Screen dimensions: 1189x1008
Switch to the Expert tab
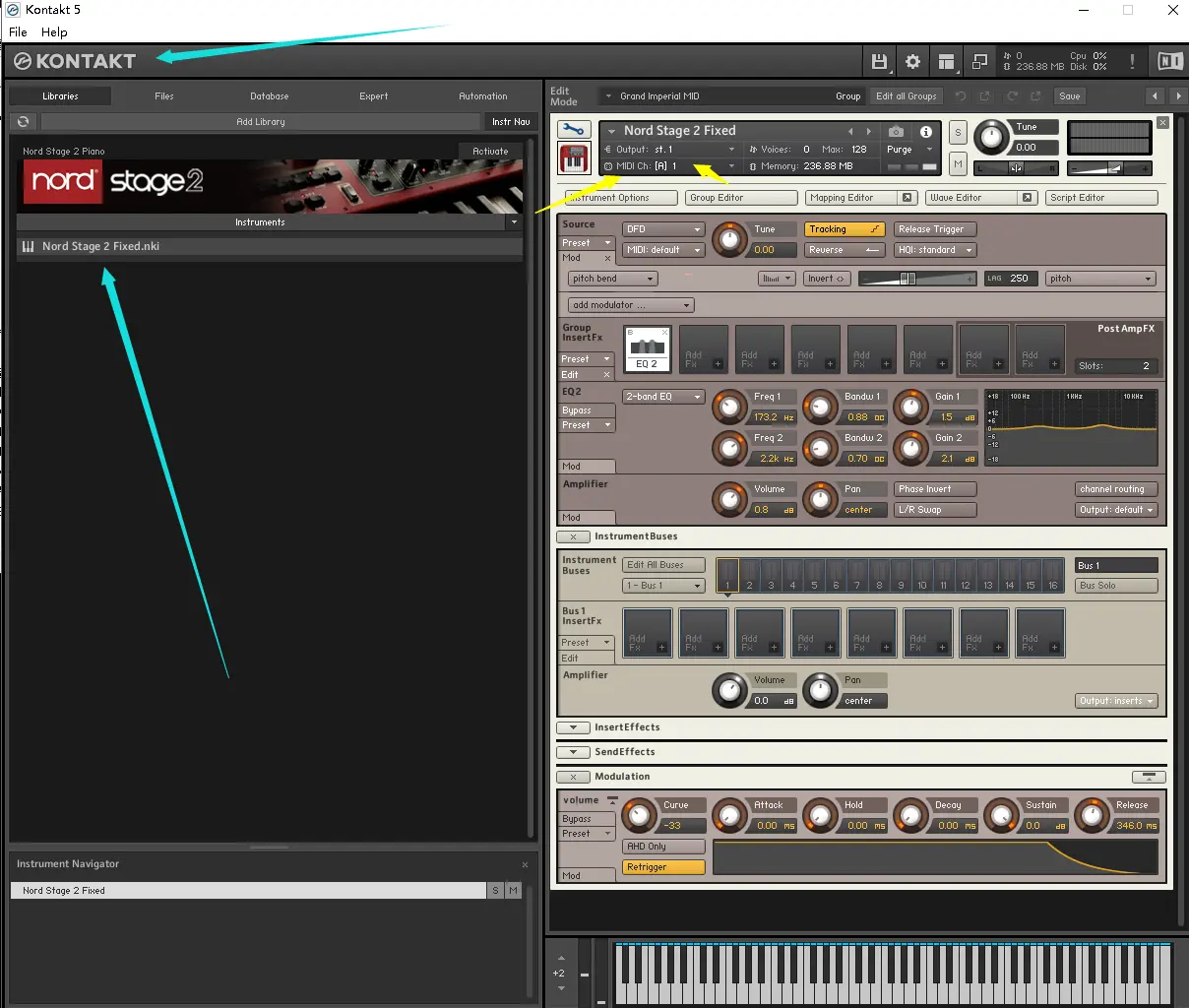click(x=374, y=95)
